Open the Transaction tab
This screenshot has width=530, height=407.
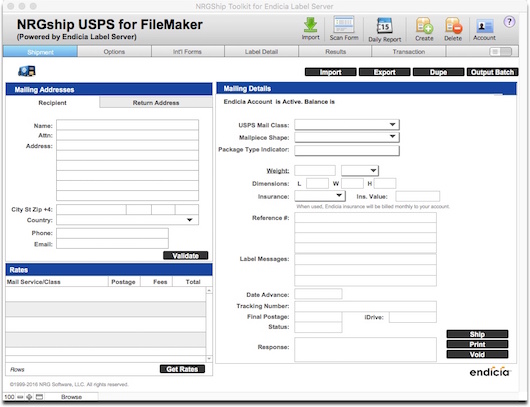tap(409, 52)
